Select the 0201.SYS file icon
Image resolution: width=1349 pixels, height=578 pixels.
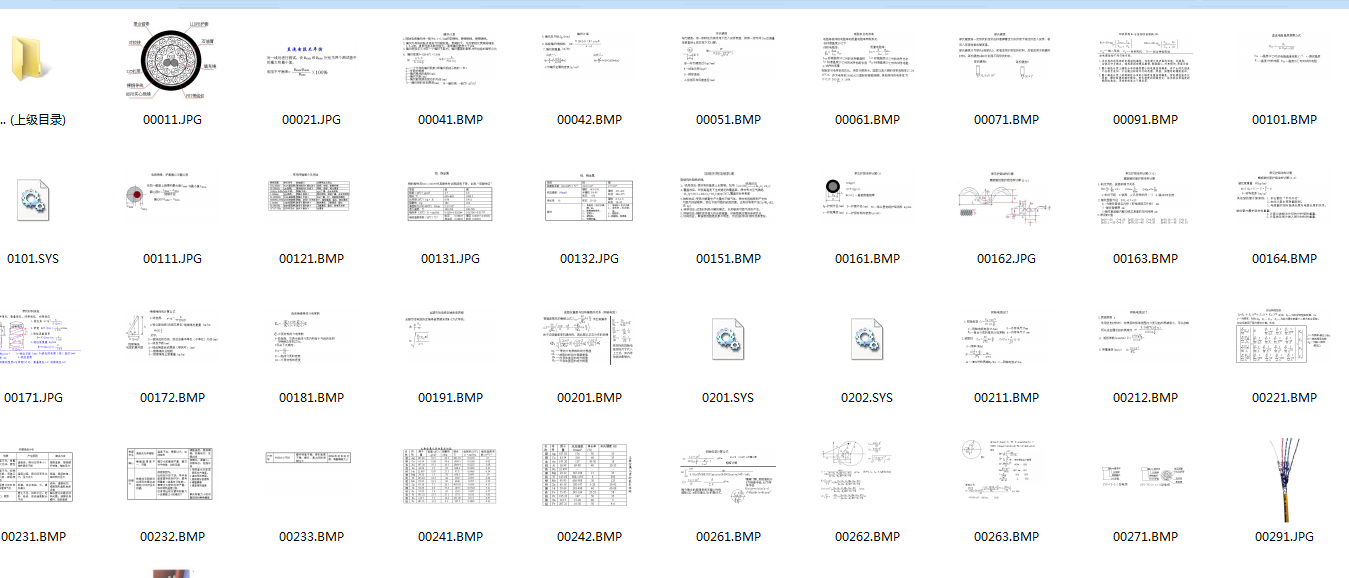728,338
